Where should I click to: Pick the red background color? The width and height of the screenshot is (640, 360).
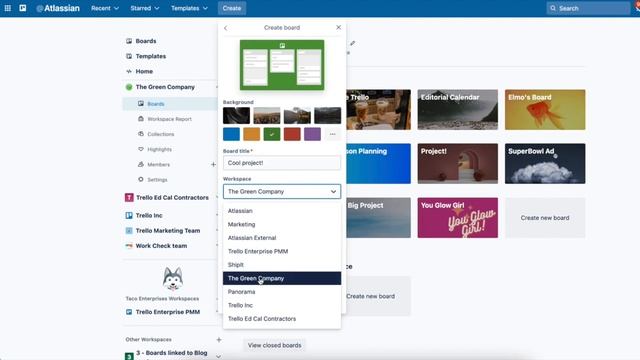click(x=292, y=134)
